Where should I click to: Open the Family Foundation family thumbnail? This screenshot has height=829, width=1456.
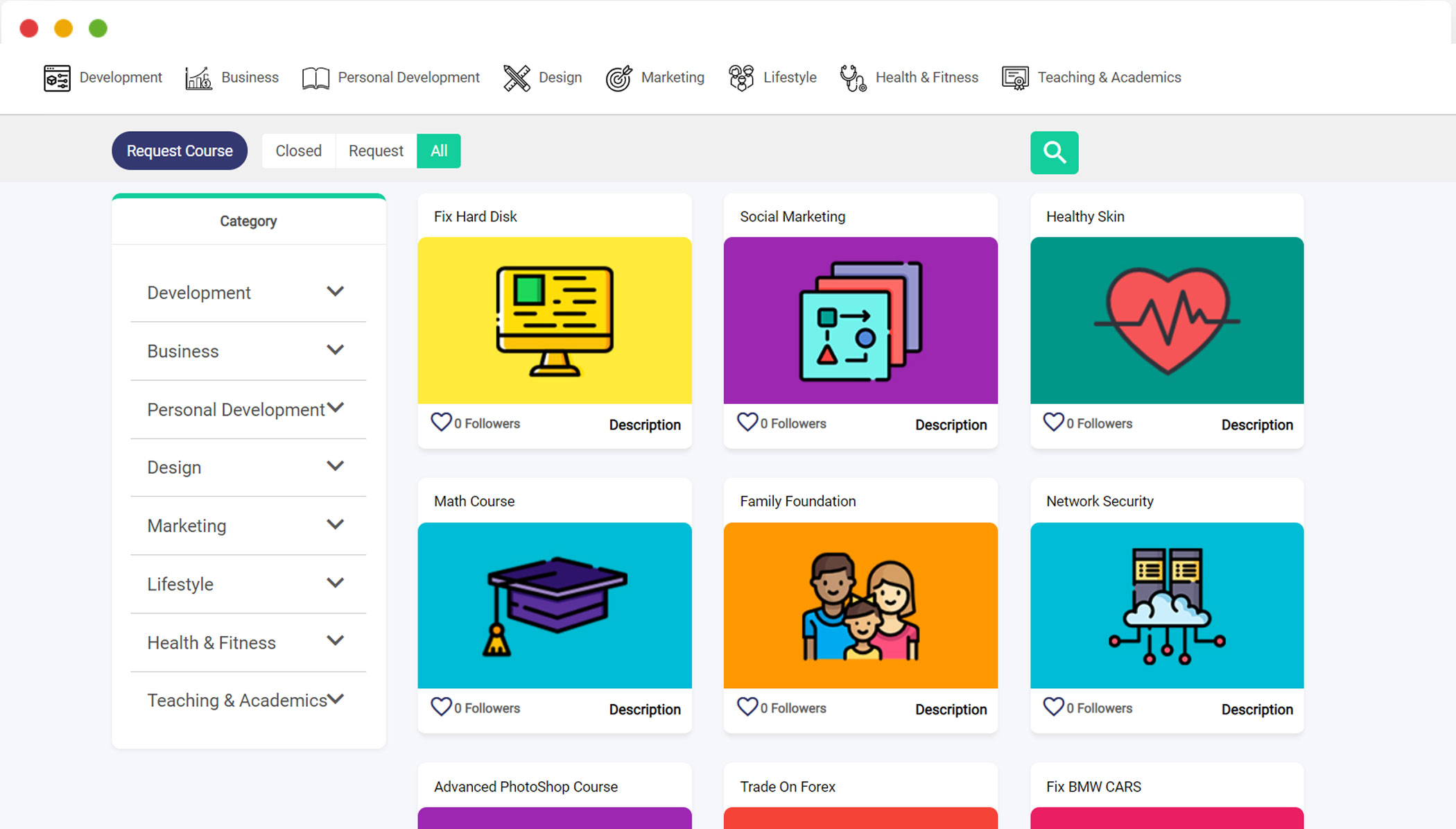[860, 606]
